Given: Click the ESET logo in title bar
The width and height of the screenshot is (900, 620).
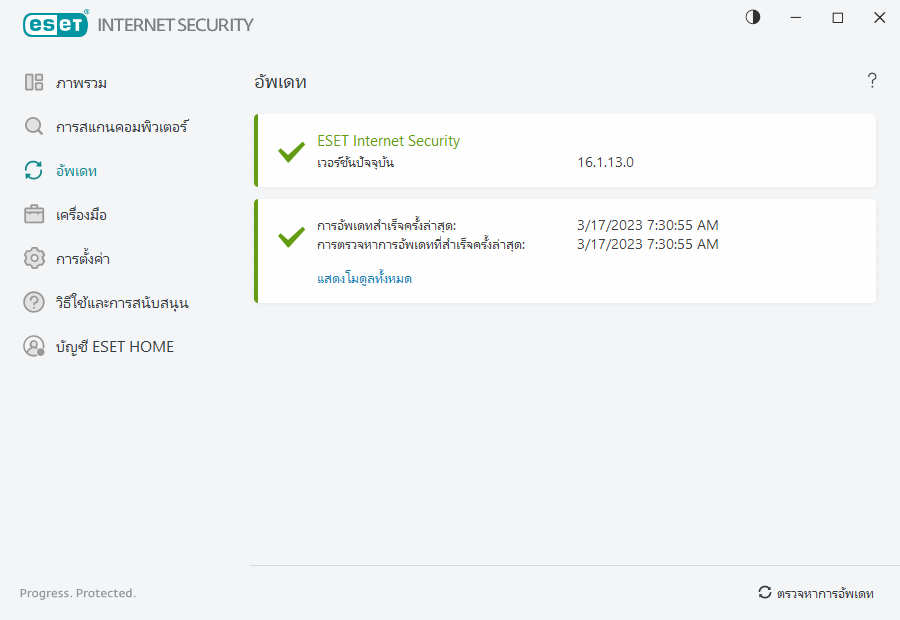Looking at the screenshot, I should pos(55,25).
